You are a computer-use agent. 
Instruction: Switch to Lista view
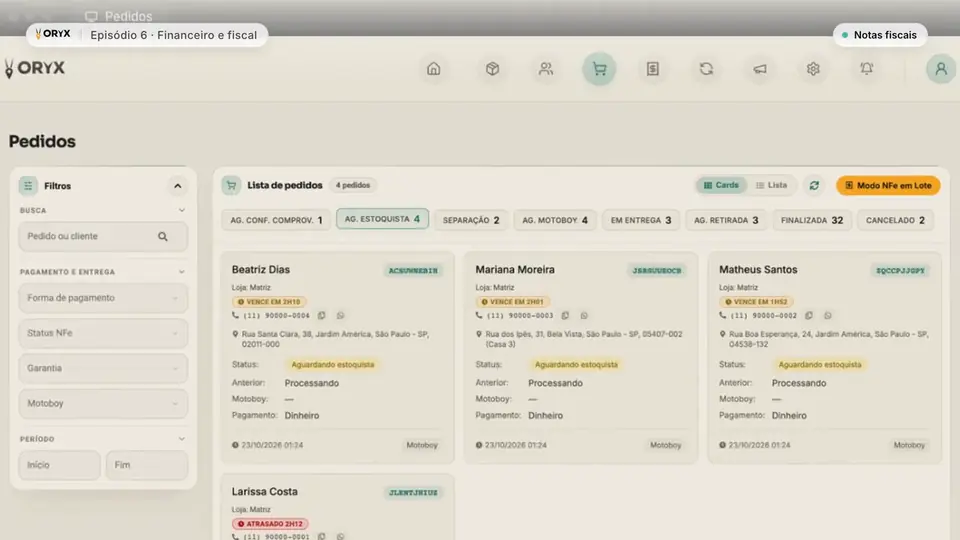771,185
